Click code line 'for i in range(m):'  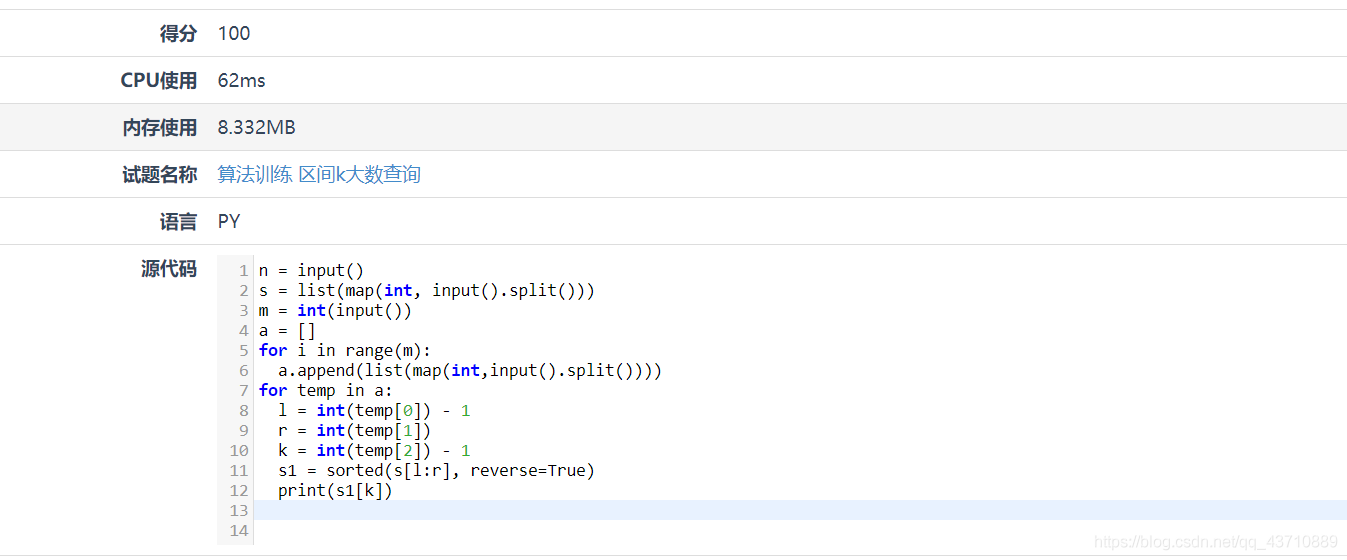[345, 350]
